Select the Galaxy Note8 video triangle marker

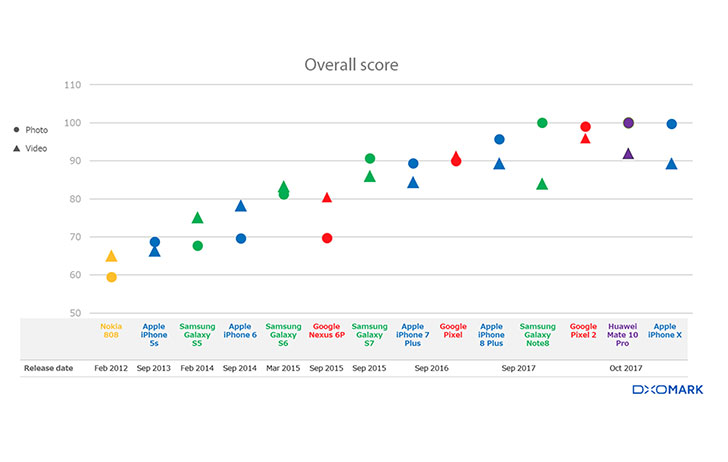point(542,184)
